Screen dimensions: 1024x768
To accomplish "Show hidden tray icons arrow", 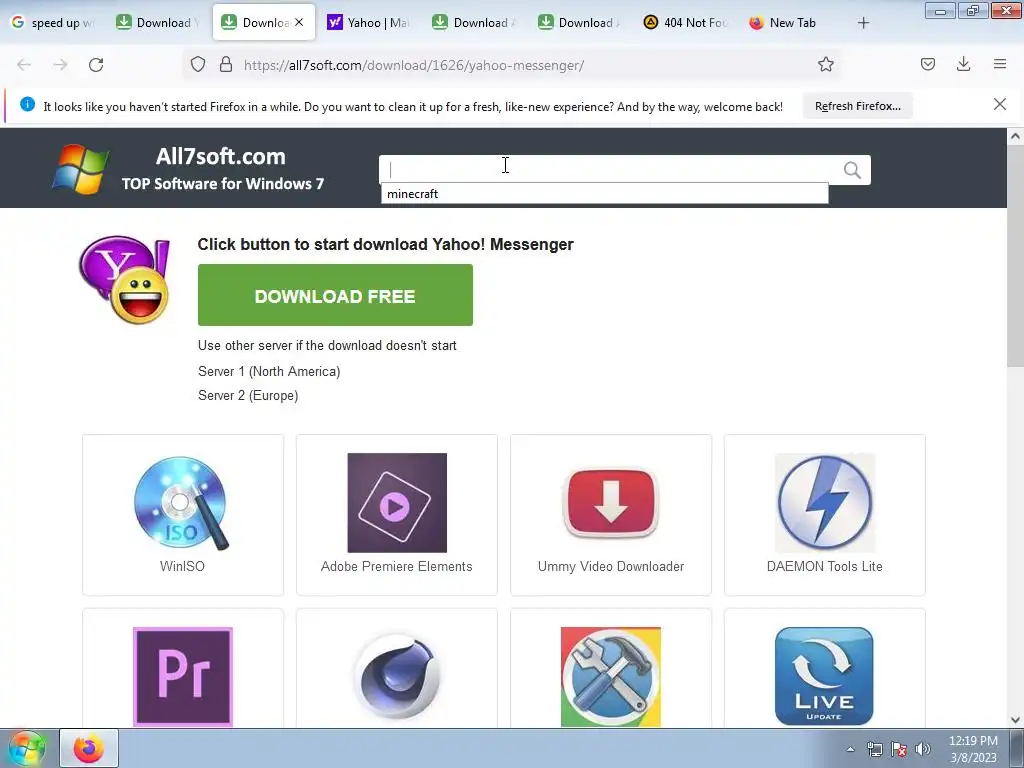I will [x=850, y=749].
